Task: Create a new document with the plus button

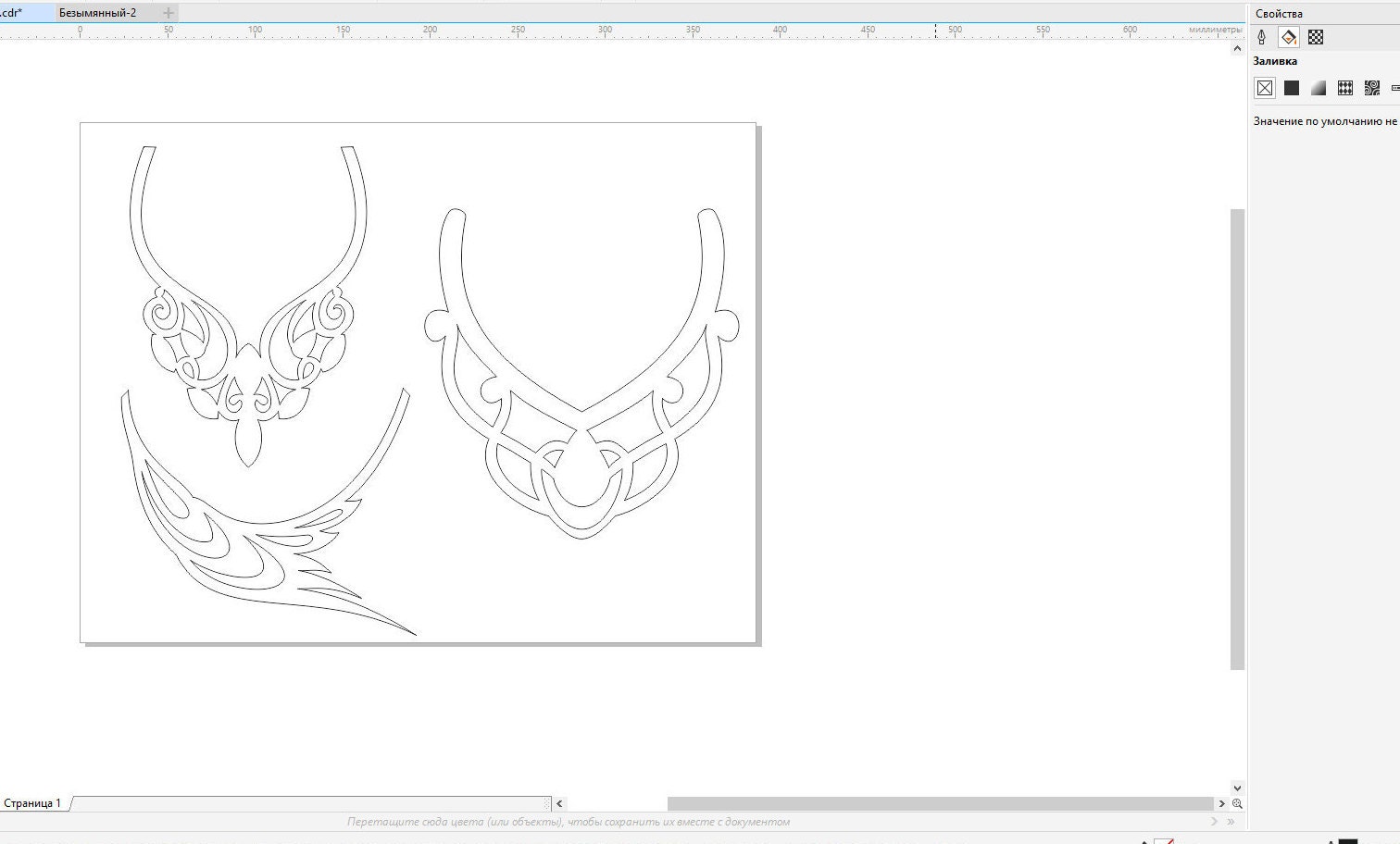Action: point(167,12)
